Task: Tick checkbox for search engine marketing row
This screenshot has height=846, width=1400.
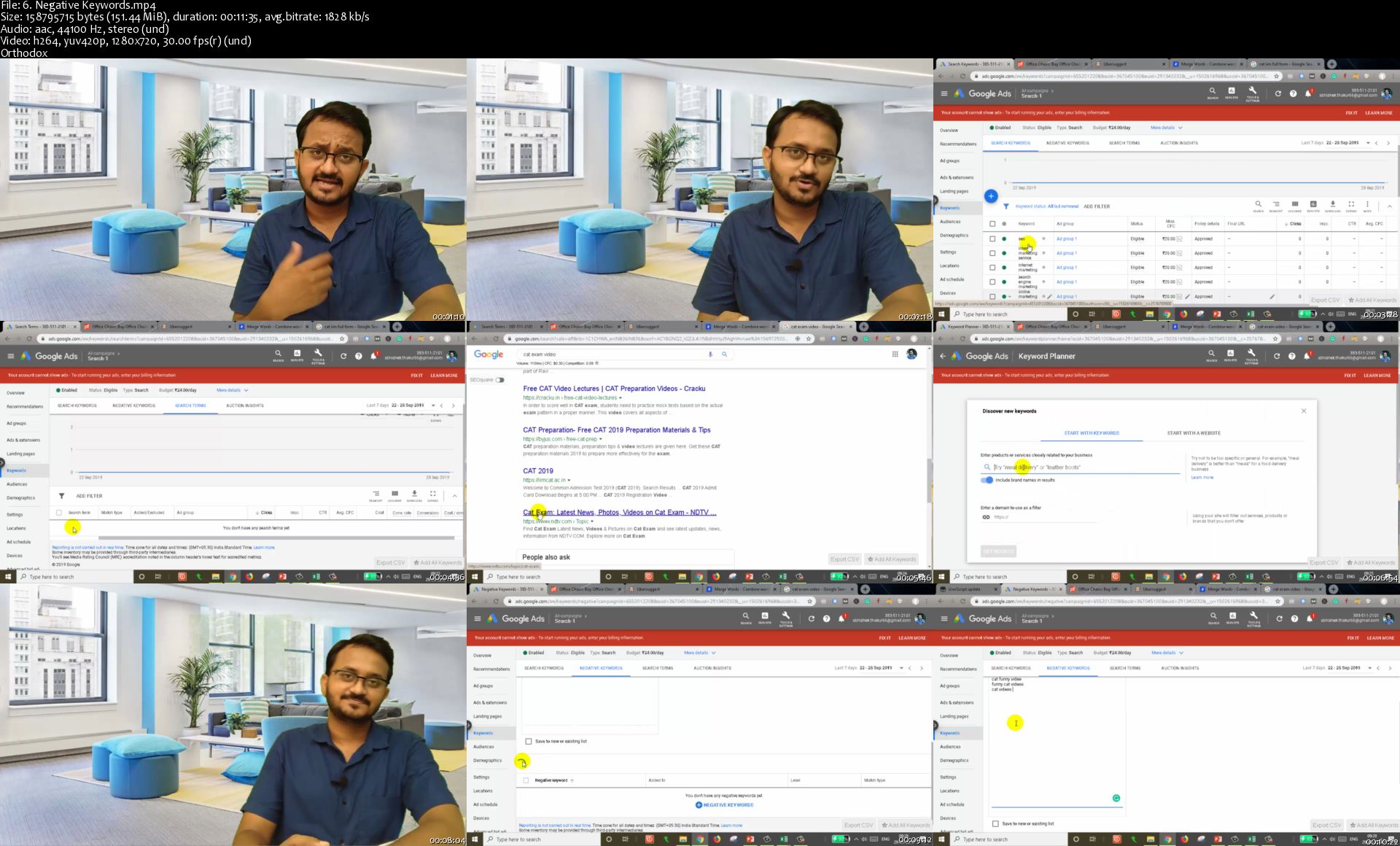Action: click(x=992, y=282)
